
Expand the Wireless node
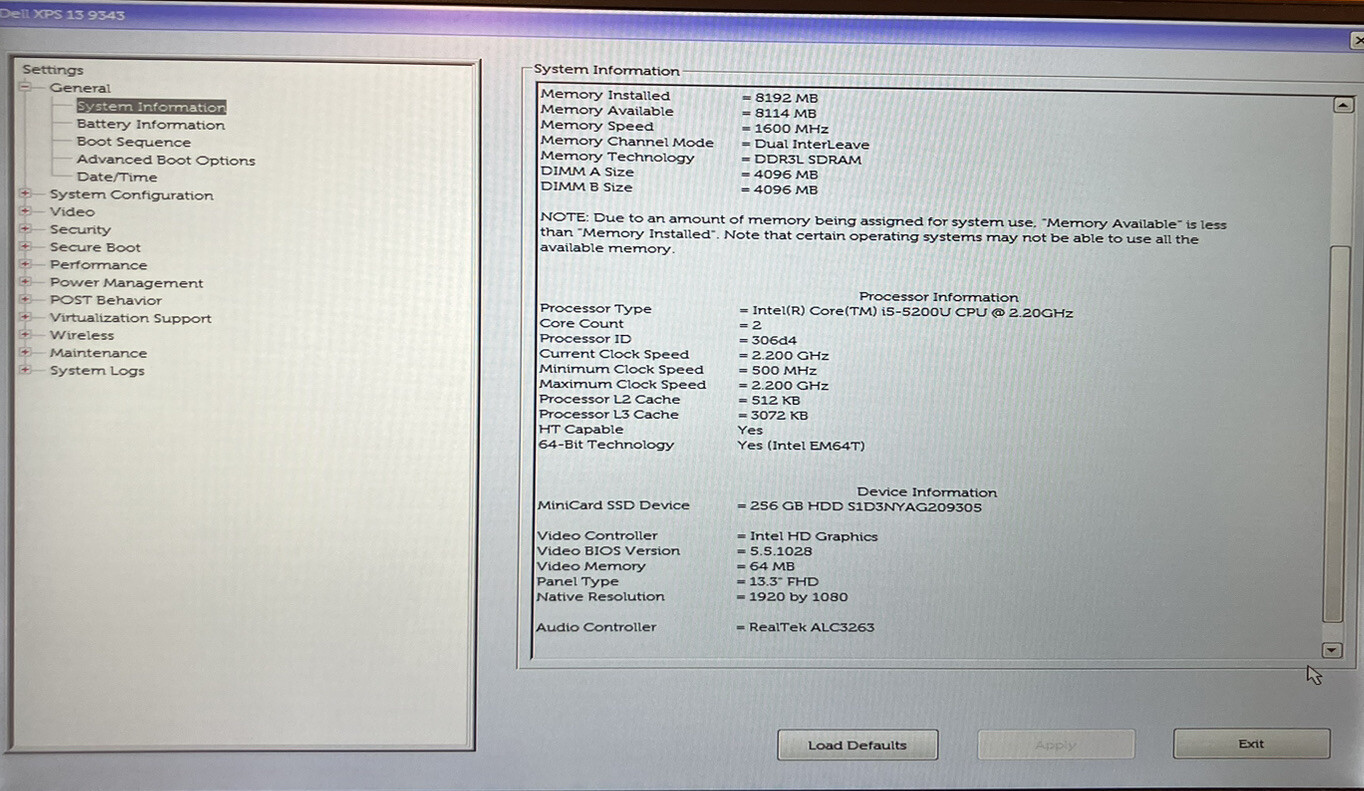tap(26, 335)
